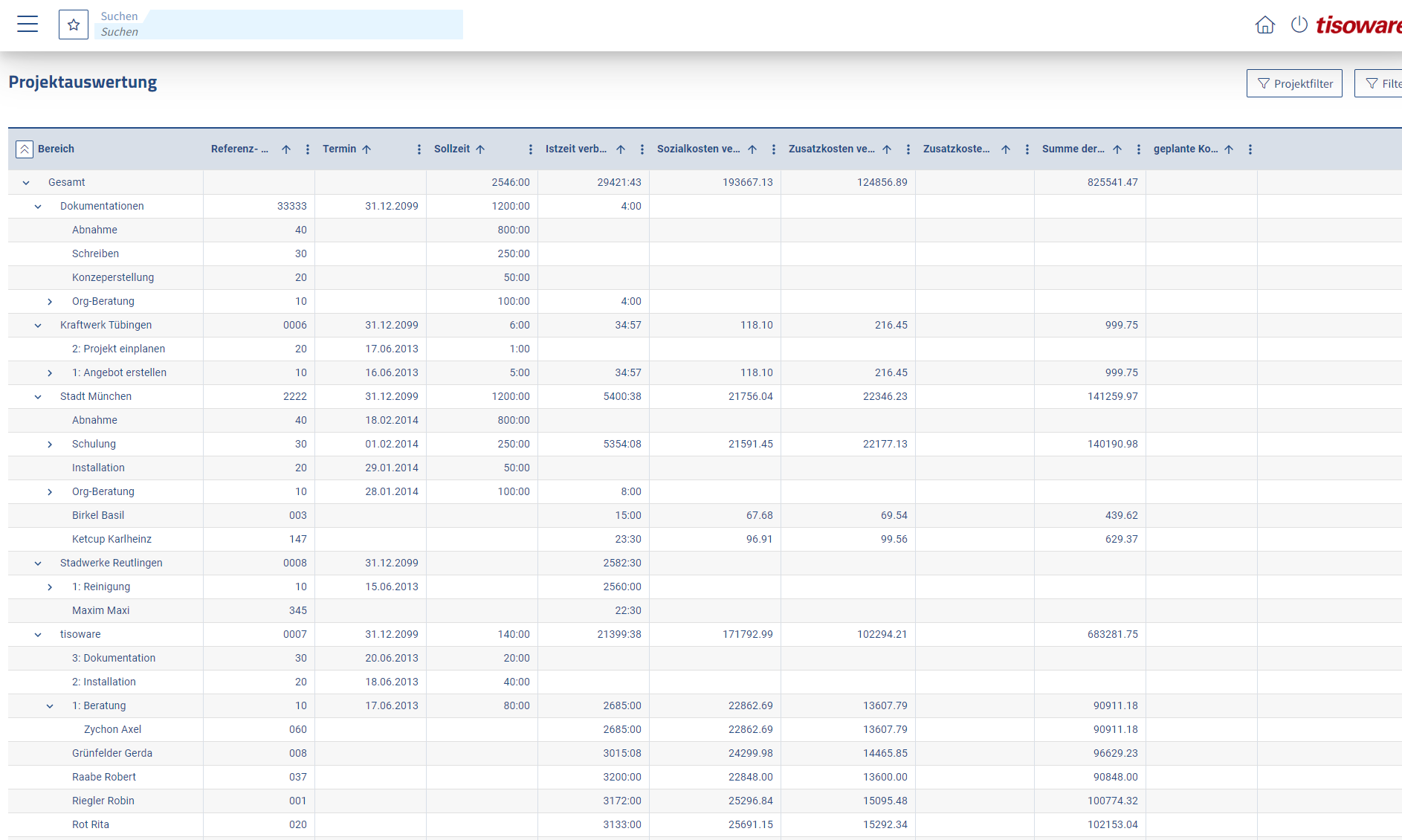Click the Bereich column header

tap(56, 149)
